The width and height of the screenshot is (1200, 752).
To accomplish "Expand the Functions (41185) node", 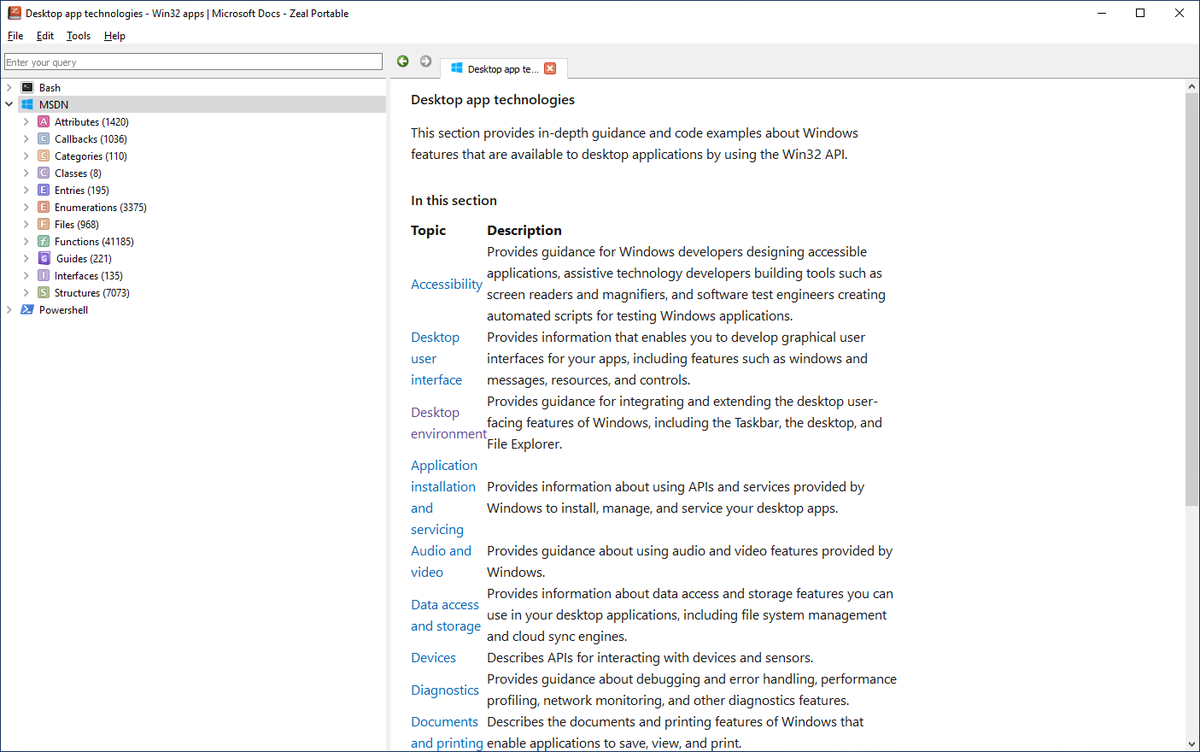I will (27, 241).
